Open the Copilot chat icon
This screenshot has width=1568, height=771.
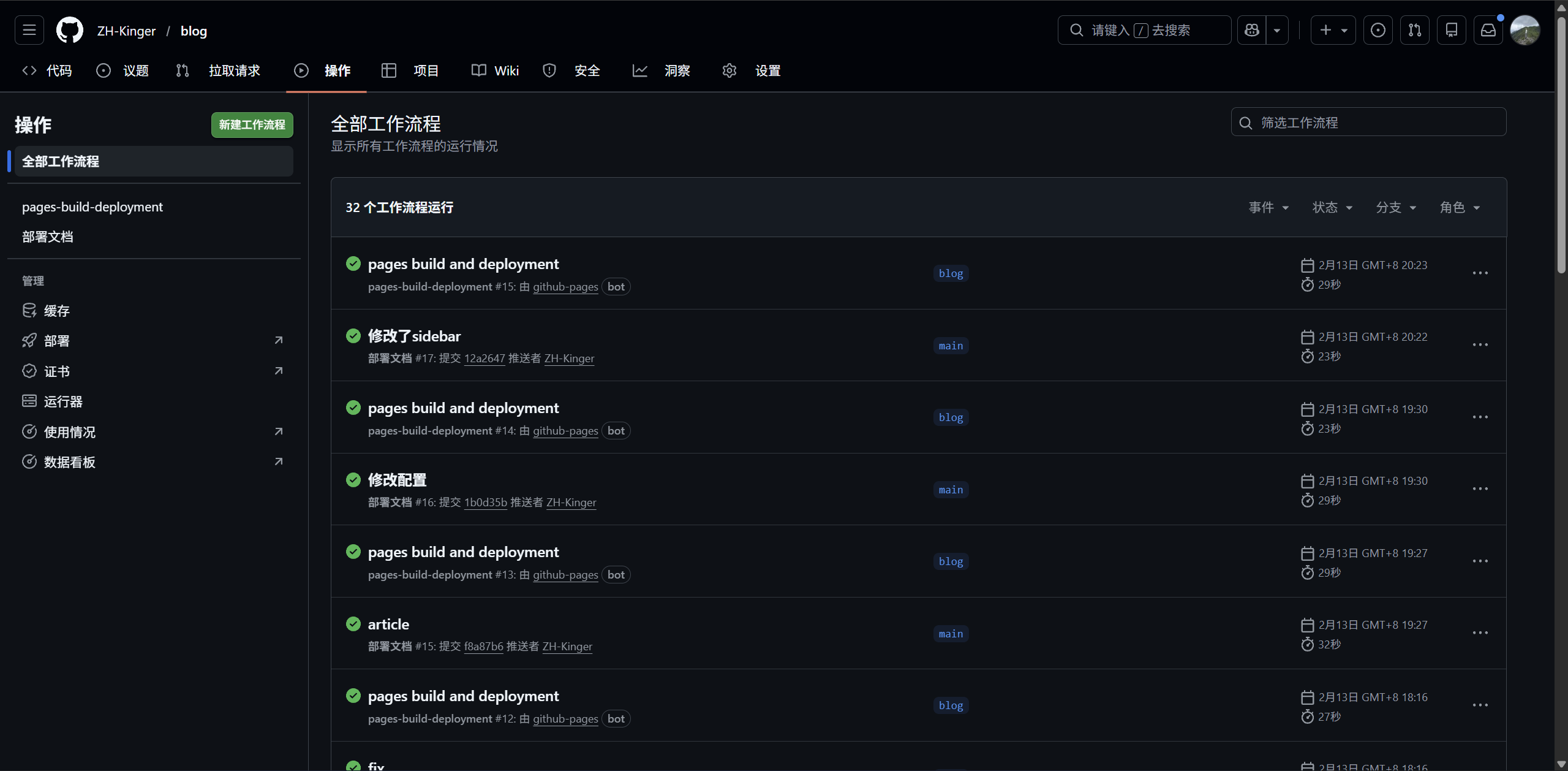point(1252,30)
